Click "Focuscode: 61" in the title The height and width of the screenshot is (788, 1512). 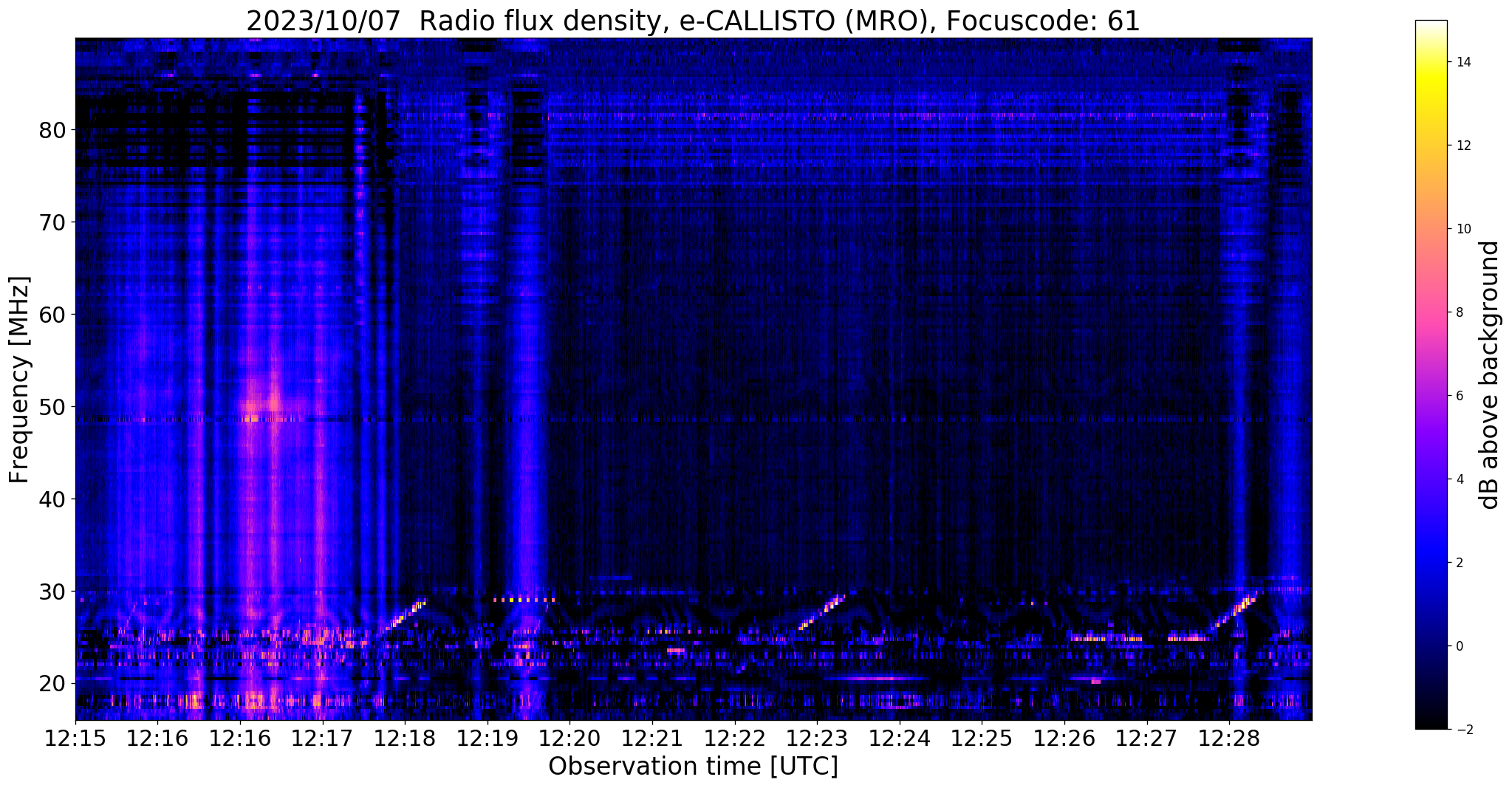click(1043, 21)
